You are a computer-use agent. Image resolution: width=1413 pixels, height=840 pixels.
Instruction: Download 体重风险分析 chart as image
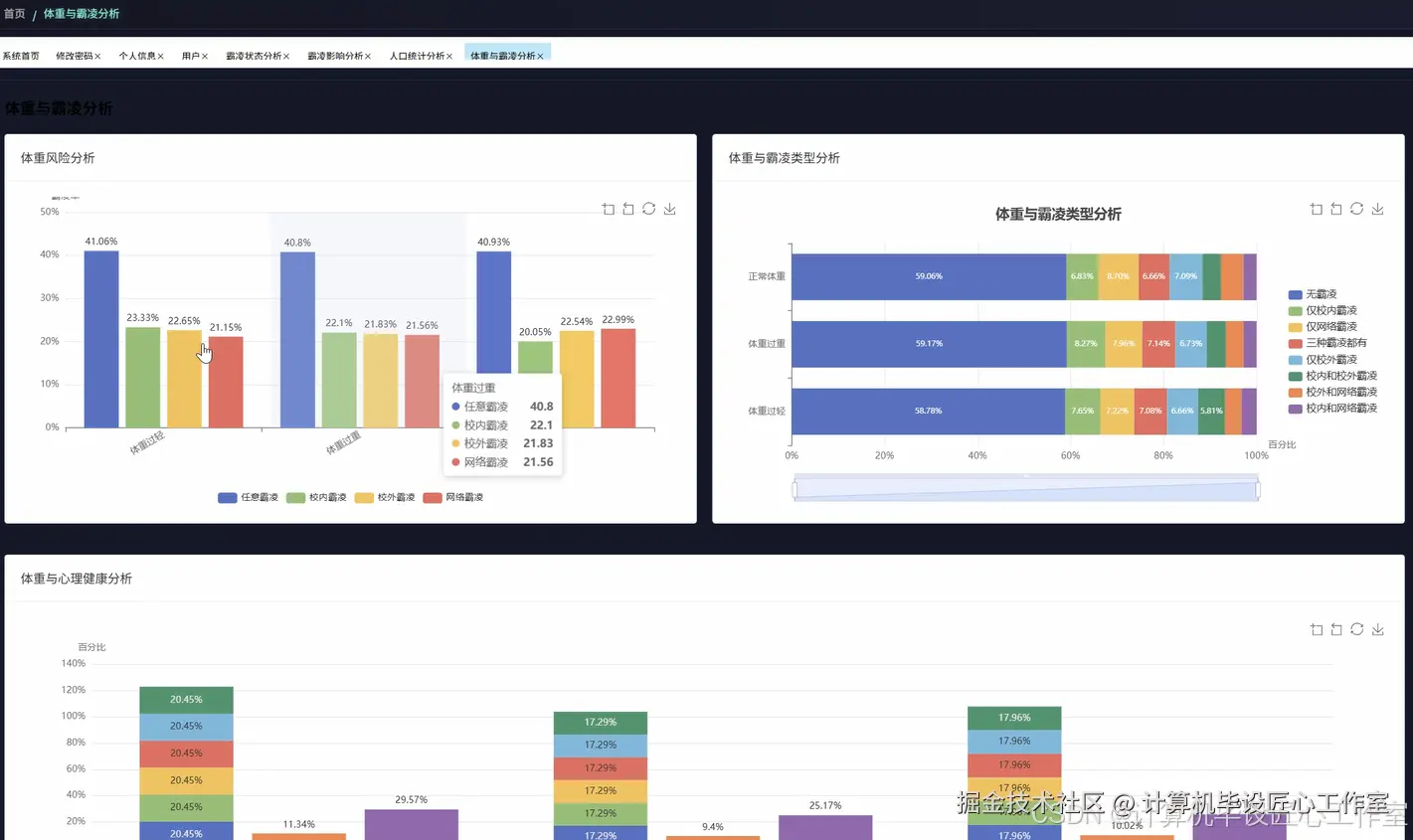[x=669, y=209]
